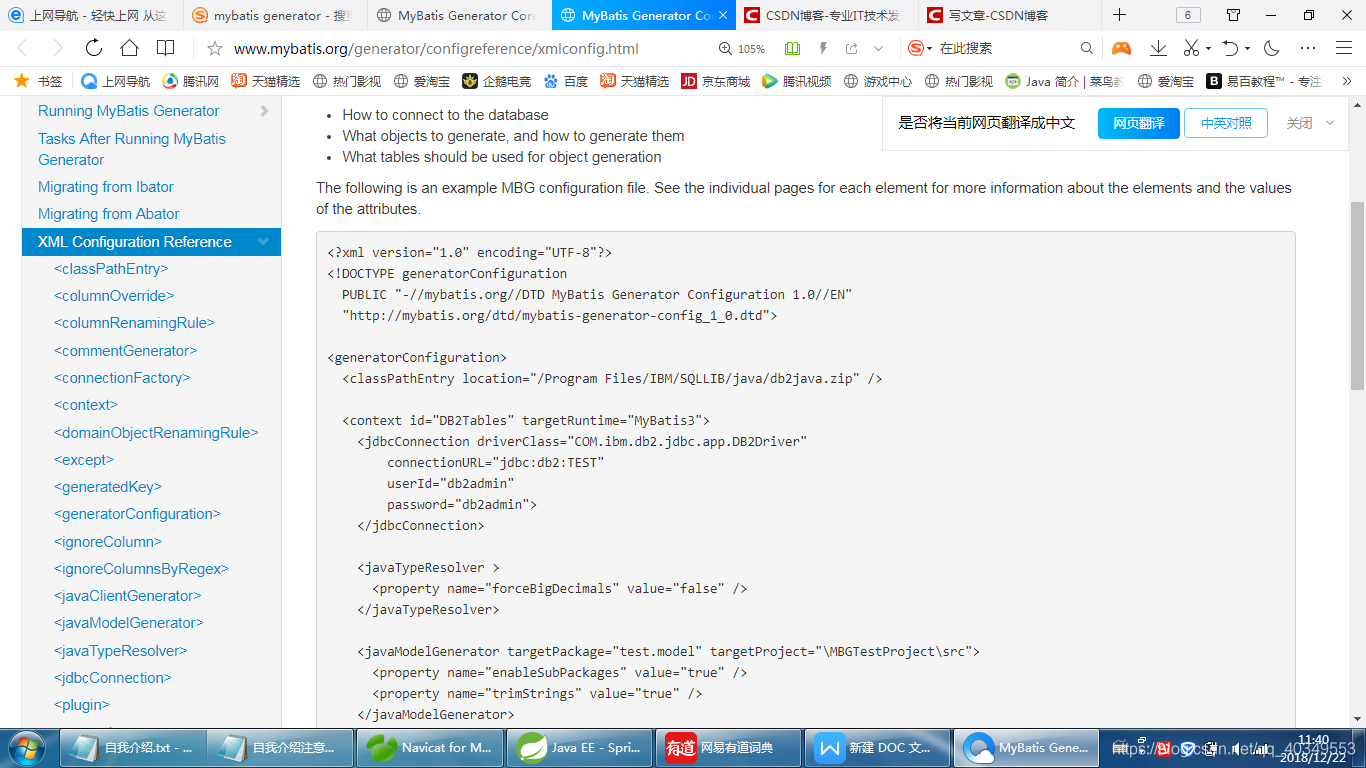Image resolution: width=1366 pixels, height=768 pixels.
Task: Click the back navigation arrow
Action: (22, 48)
